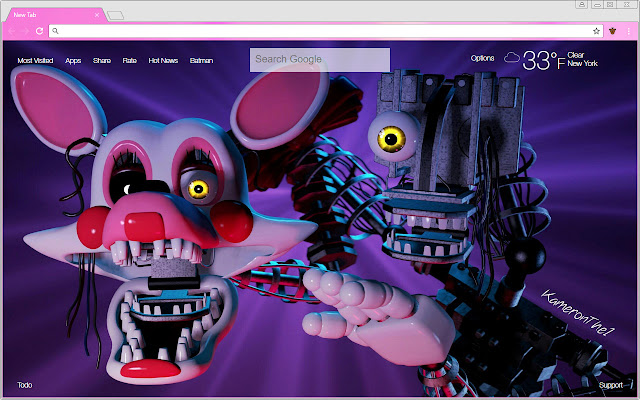Open the bear extension icon

click(612, 31)
